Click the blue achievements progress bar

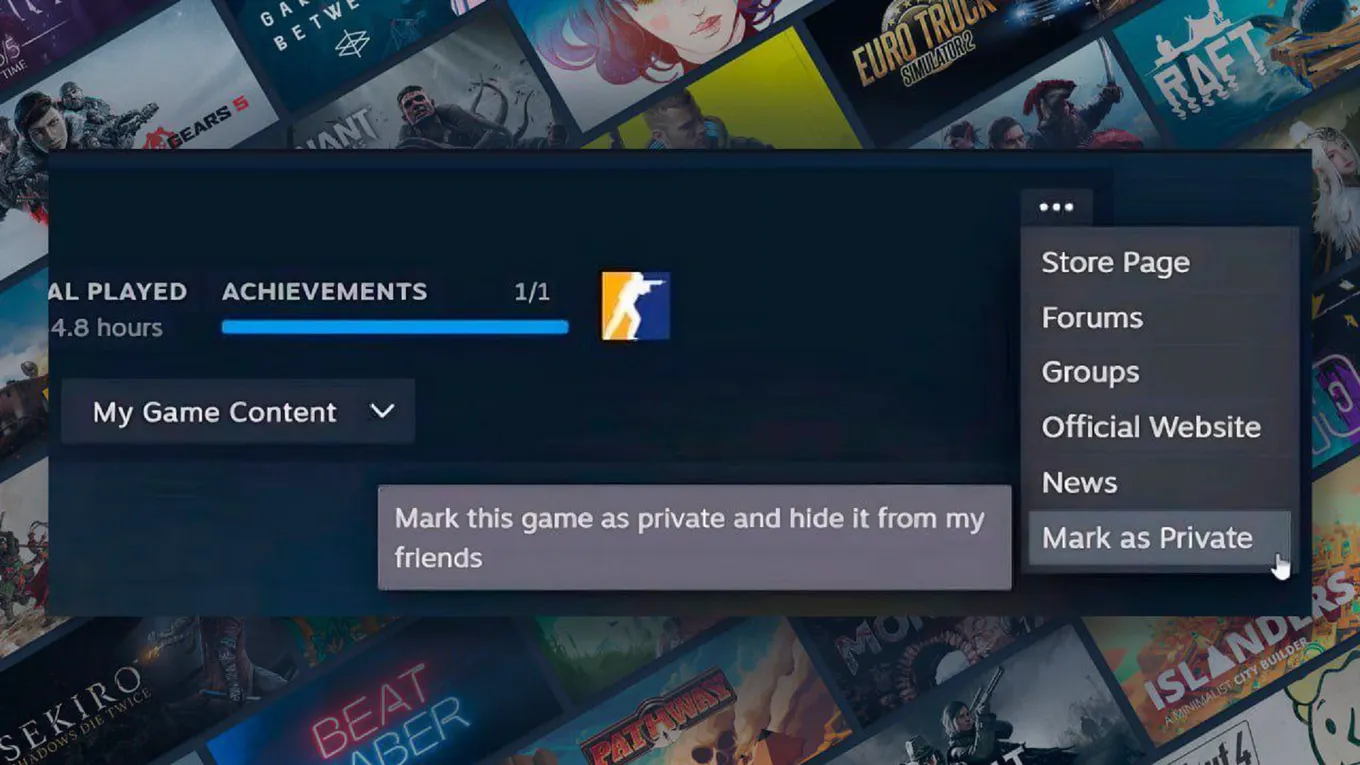395,327
